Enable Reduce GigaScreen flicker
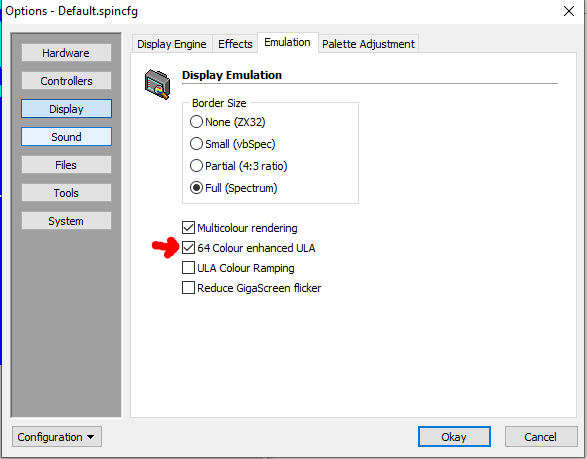Image resolution: width=587 pixels, height=459 pixels. click(x=188, y=288)
